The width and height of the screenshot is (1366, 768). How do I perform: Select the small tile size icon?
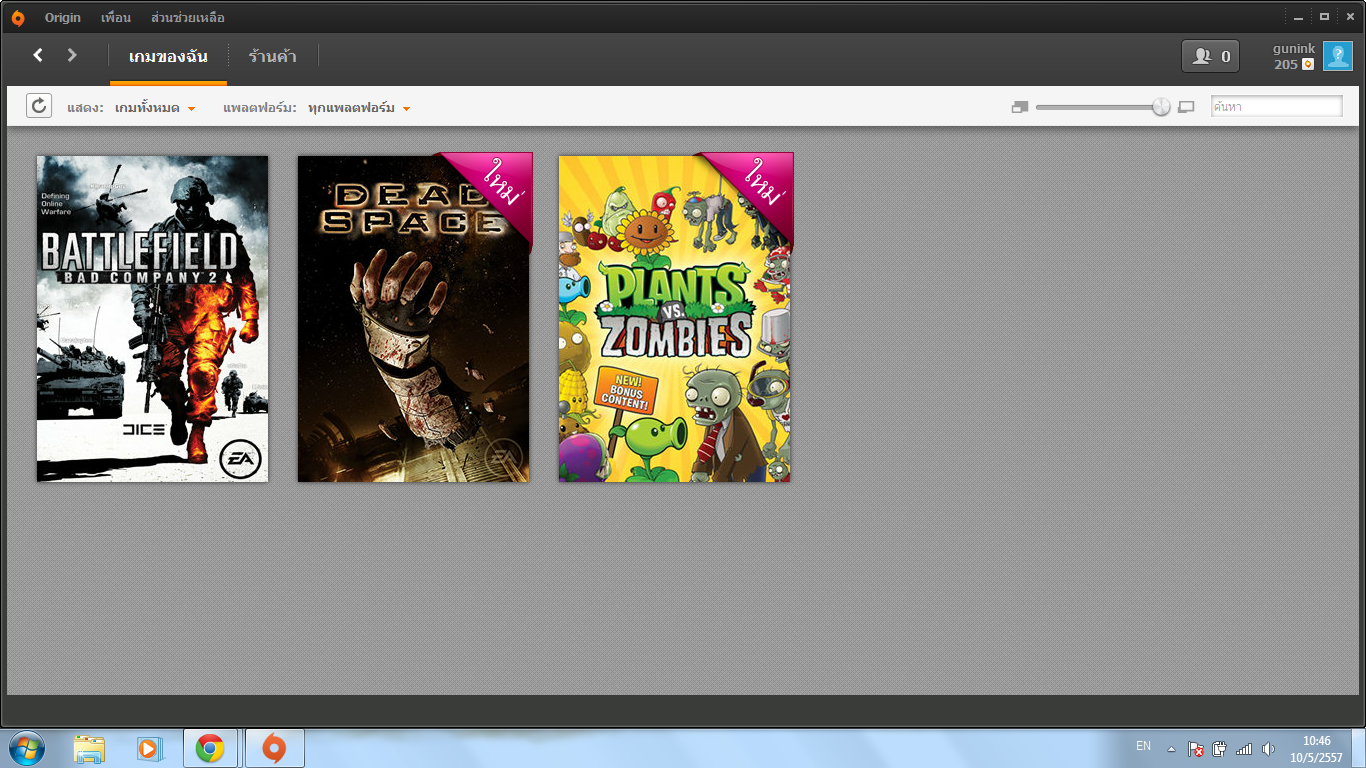1020,107
